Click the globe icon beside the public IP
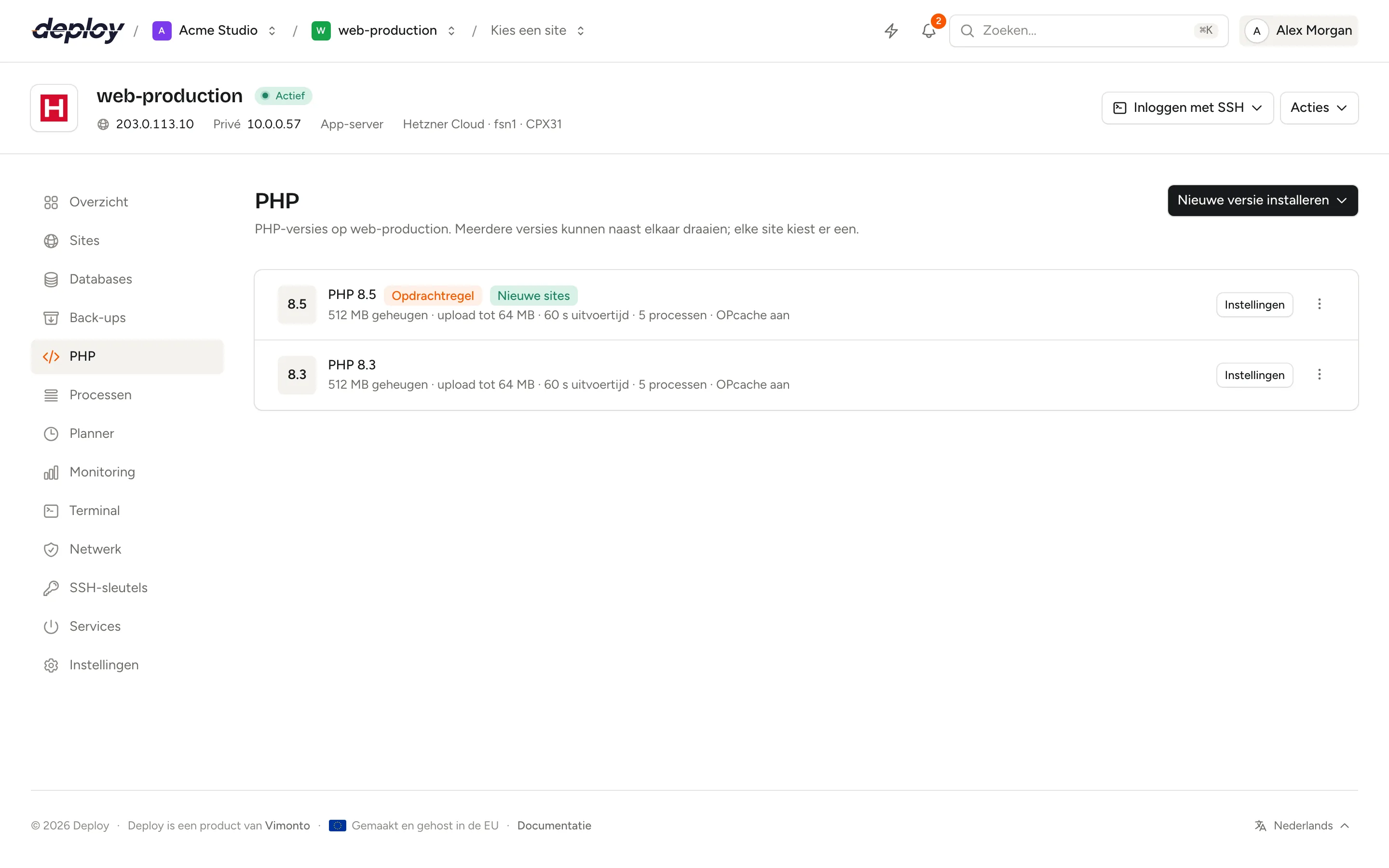The width and height of the screenshot is (1389, 868). pyautogui.click(x=103, y=124)
